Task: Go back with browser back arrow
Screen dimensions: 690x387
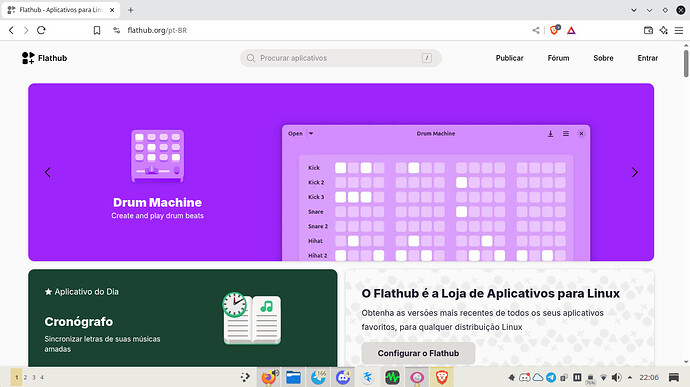Action: click(11, 30)
